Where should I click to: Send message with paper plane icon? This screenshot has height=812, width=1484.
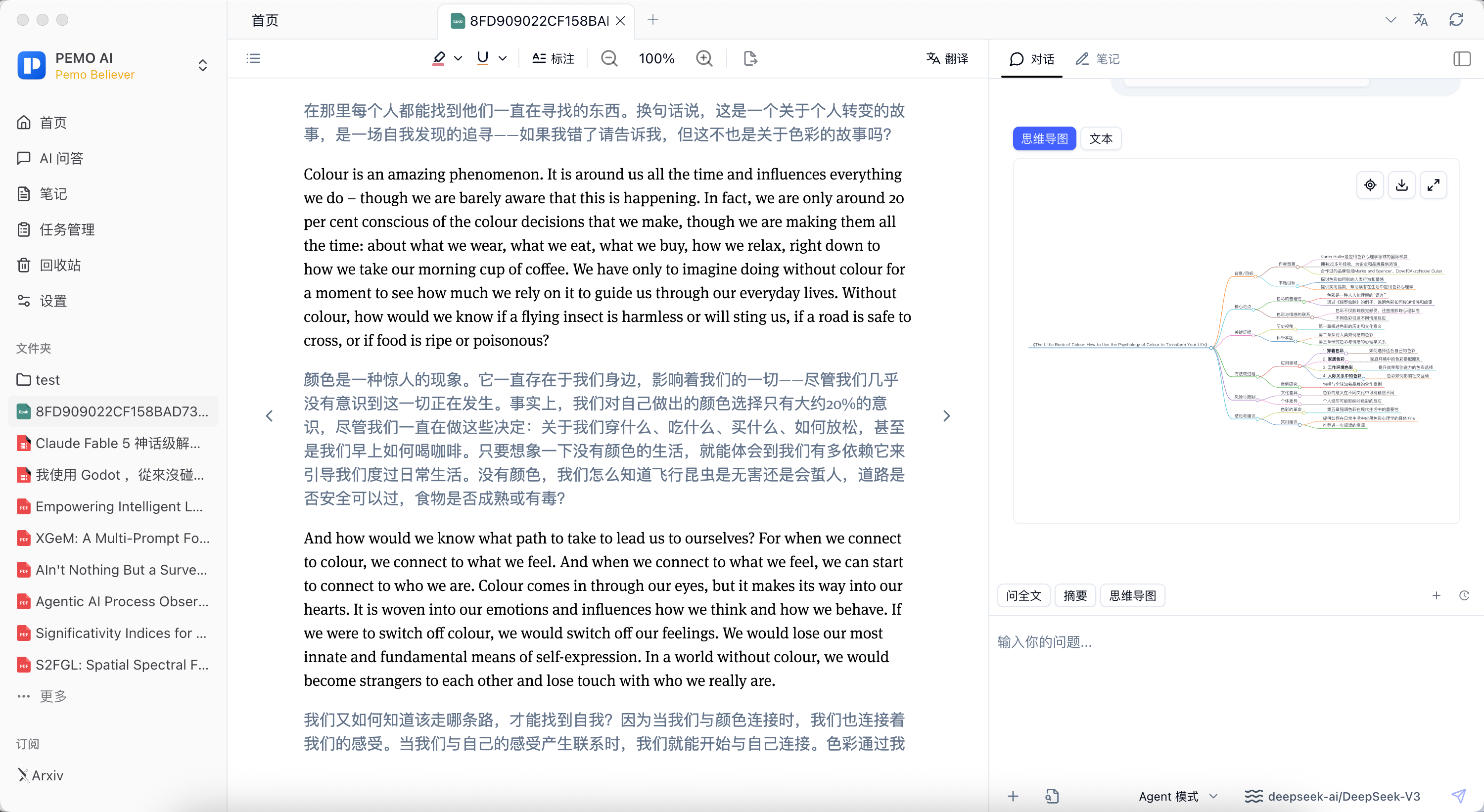click(1458, 797)
